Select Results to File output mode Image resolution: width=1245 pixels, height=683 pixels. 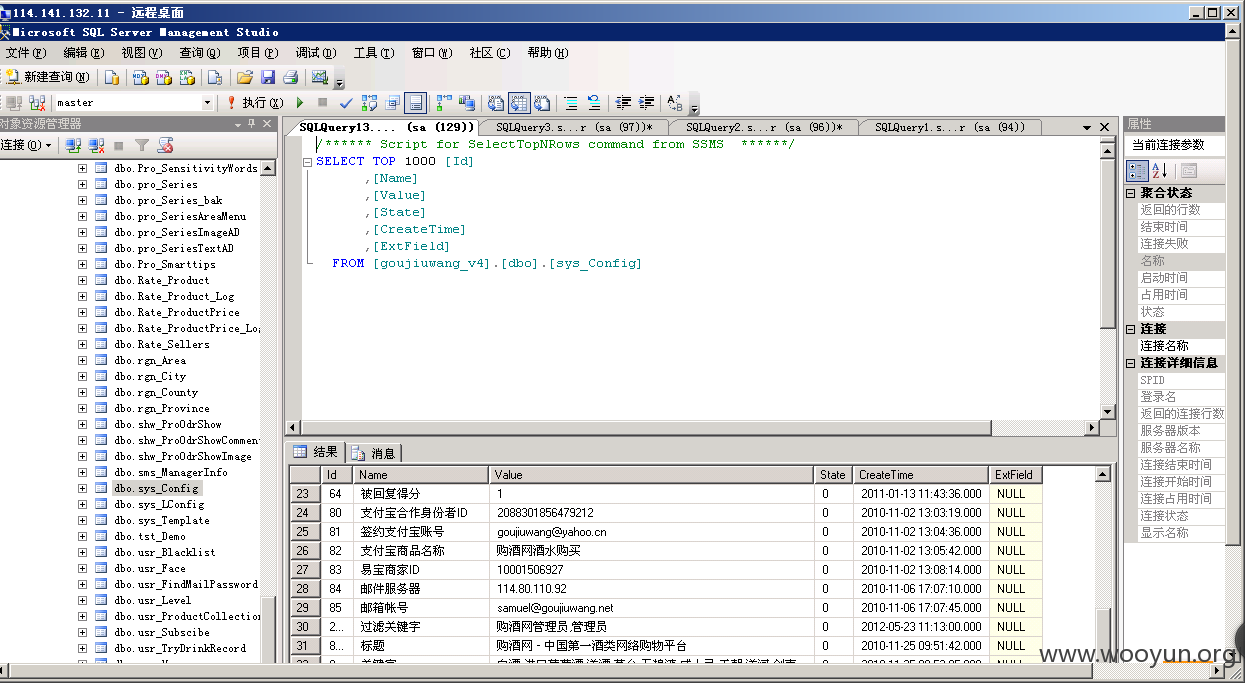(x=543, y=102)
